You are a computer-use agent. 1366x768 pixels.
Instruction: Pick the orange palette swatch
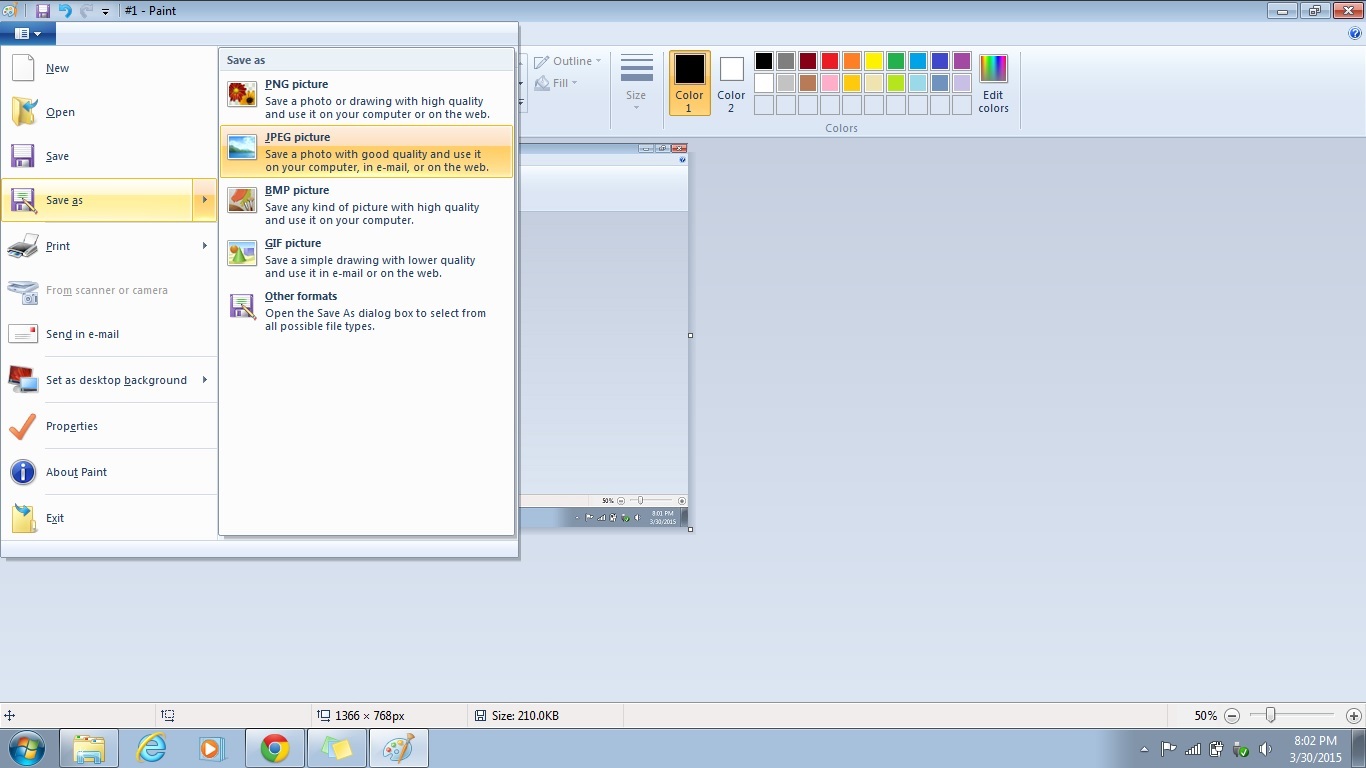(852, 62)
